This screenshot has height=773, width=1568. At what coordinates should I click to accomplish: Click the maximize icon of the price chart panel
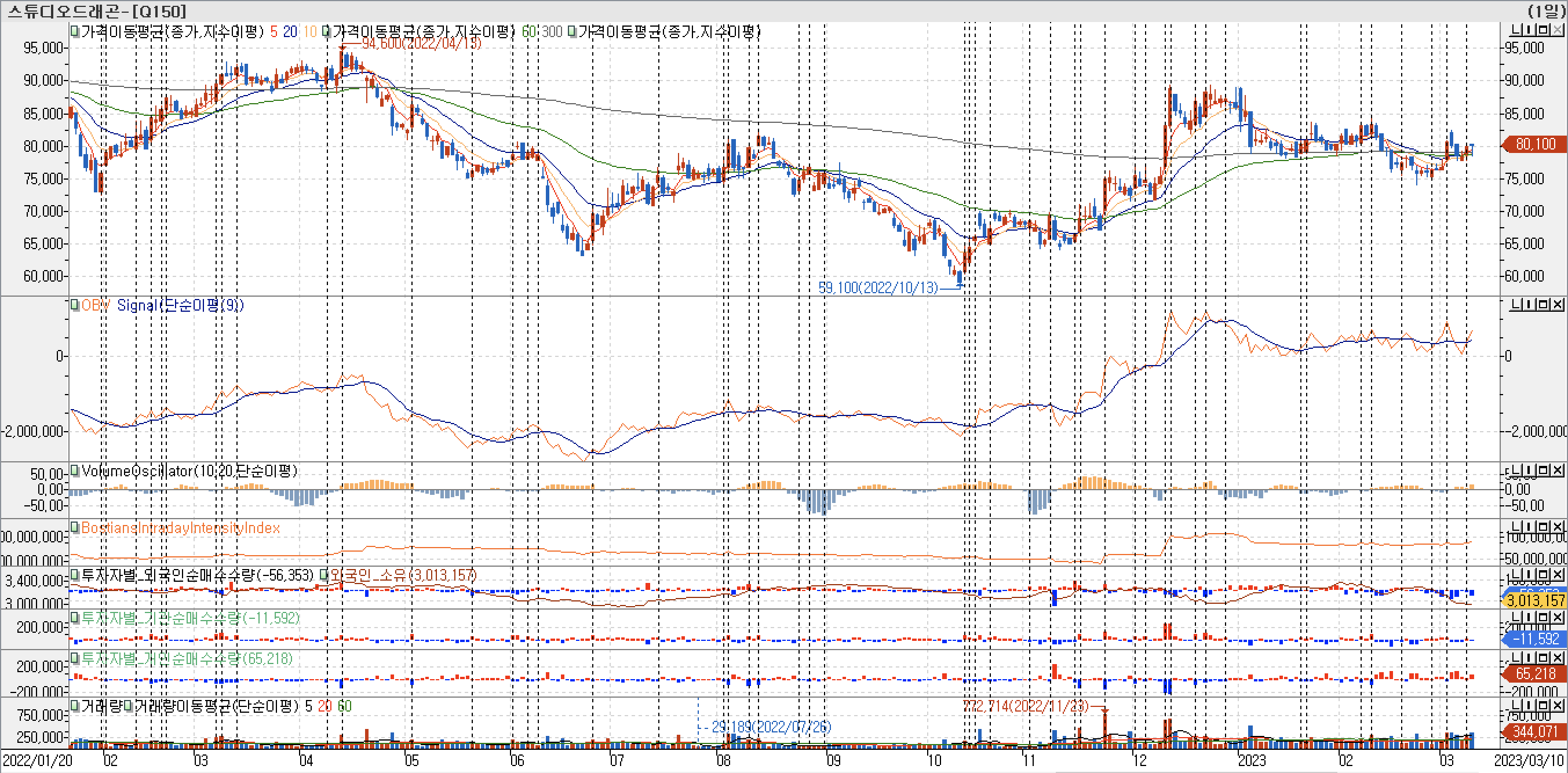(x=1544, y=30)
